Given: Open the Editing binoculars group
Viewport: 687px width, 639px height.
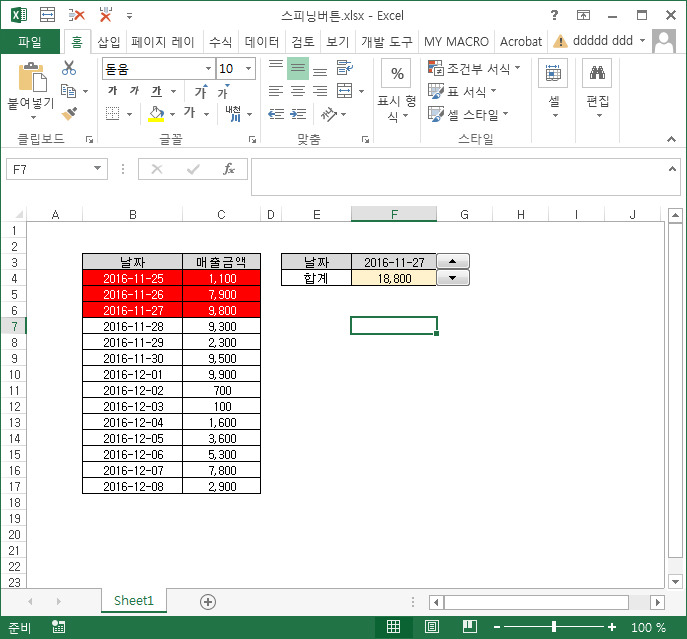Looking at the screenshot, I should [597, 88].
